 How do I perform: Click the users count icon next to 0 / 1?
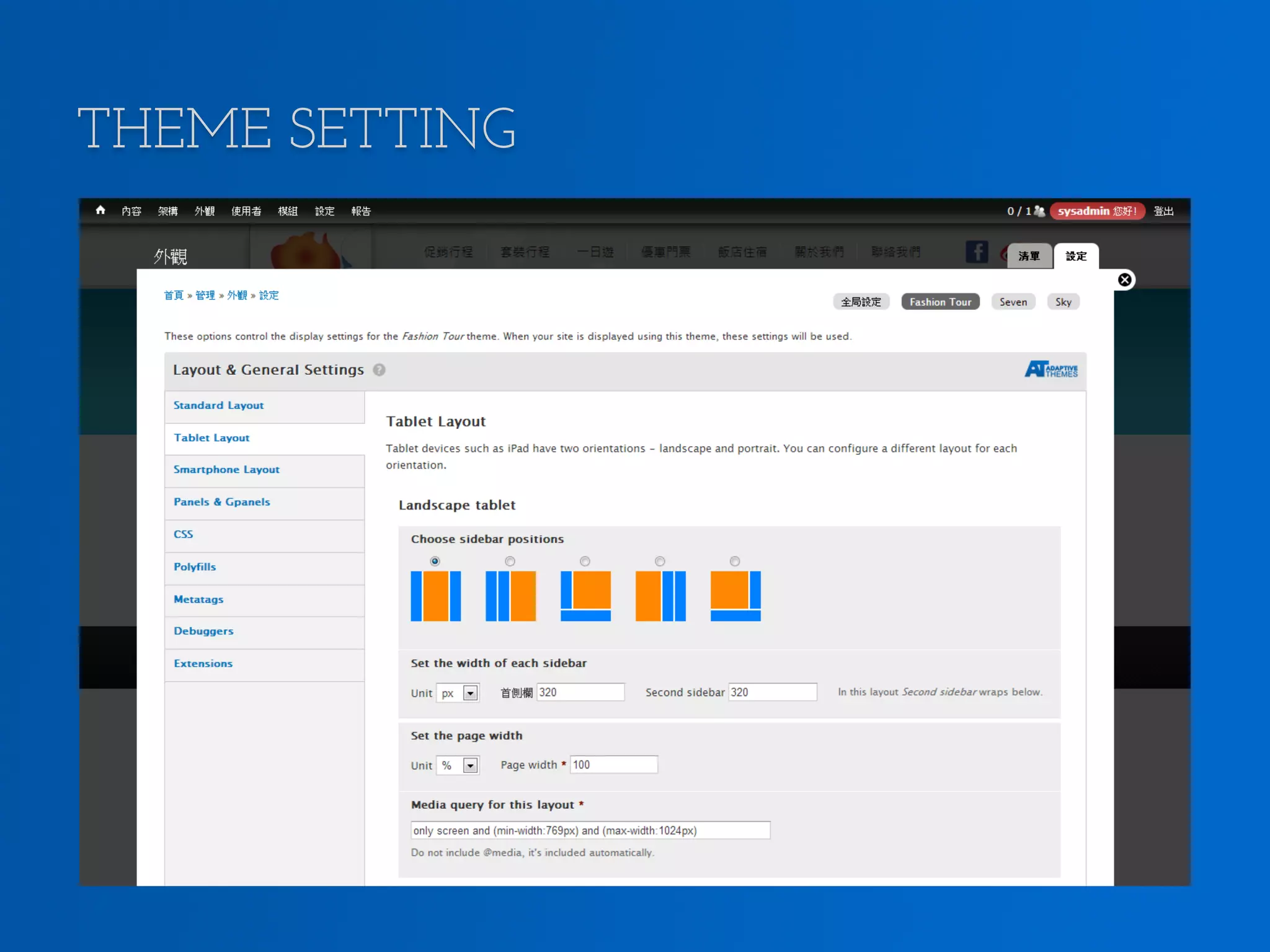point(1039,211)
